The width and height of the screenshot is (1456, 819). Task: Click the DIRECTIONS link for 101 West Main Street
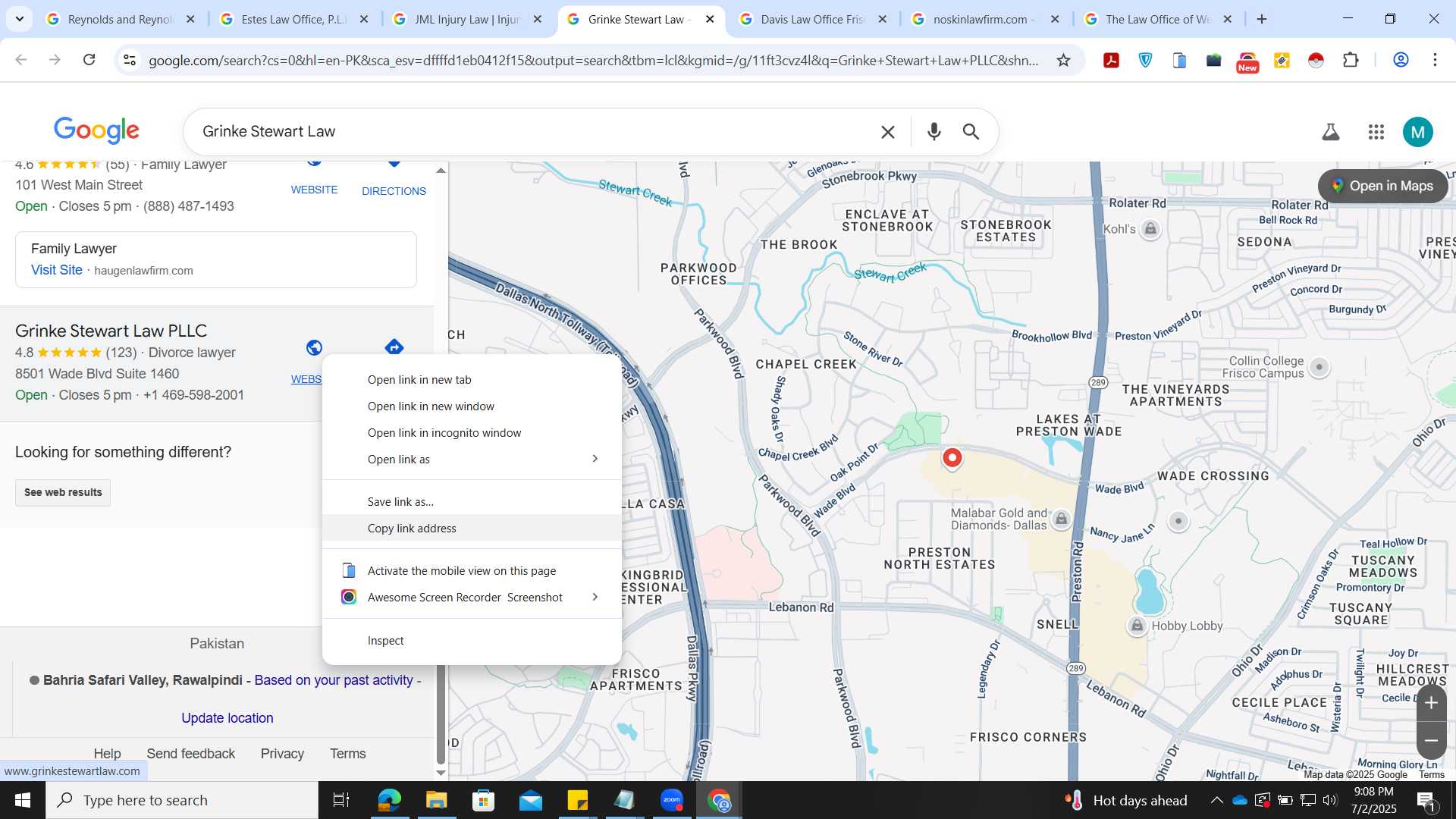pyautogui.click(x=394, y=191)
